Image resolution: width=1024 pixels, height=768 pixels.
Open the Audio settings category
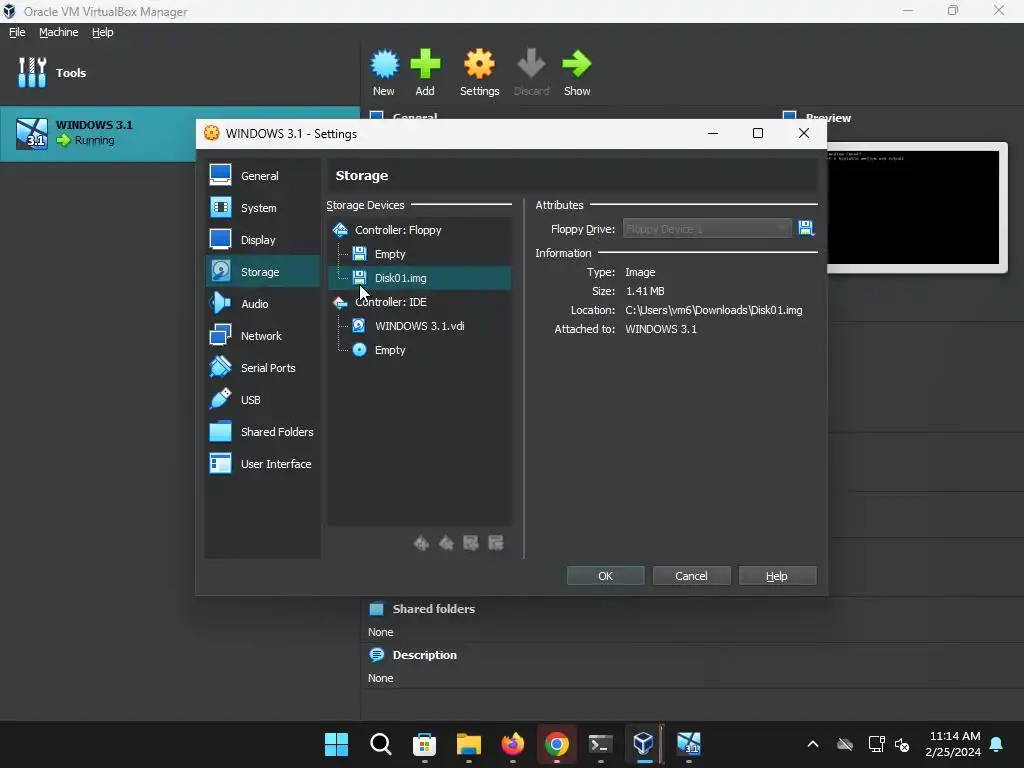263,304
